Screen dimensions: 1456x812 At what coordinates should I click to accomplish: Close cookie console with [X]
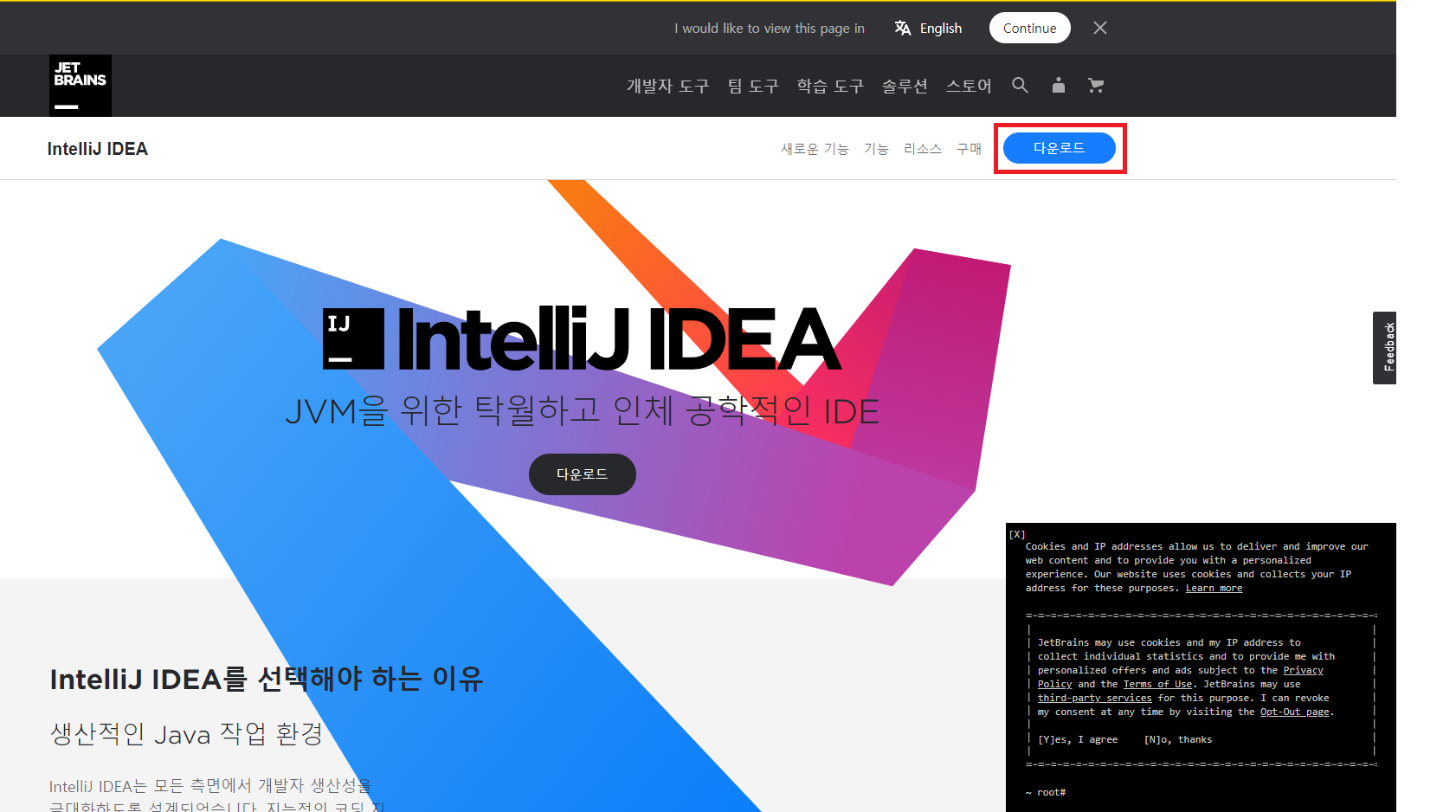1017,534
